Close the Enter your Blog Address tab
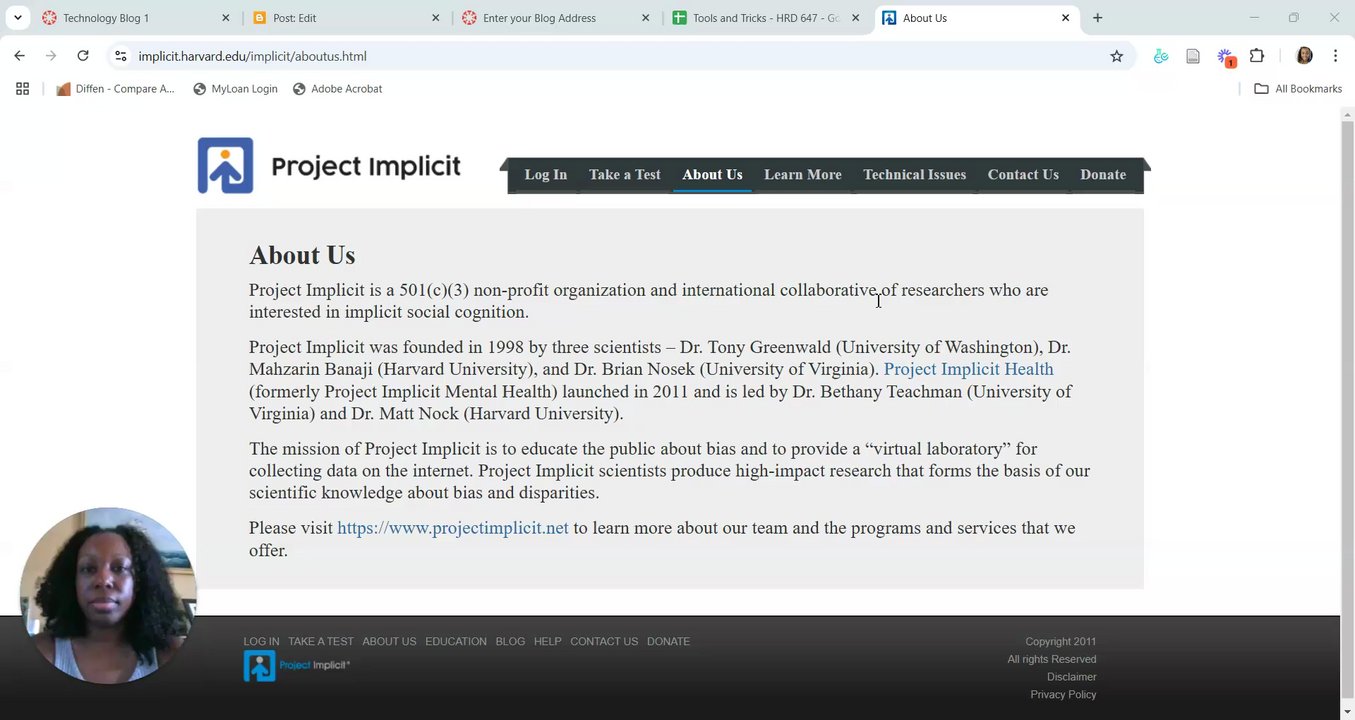The width and height of the screenshot is (1355, 720). coord(645,18)
